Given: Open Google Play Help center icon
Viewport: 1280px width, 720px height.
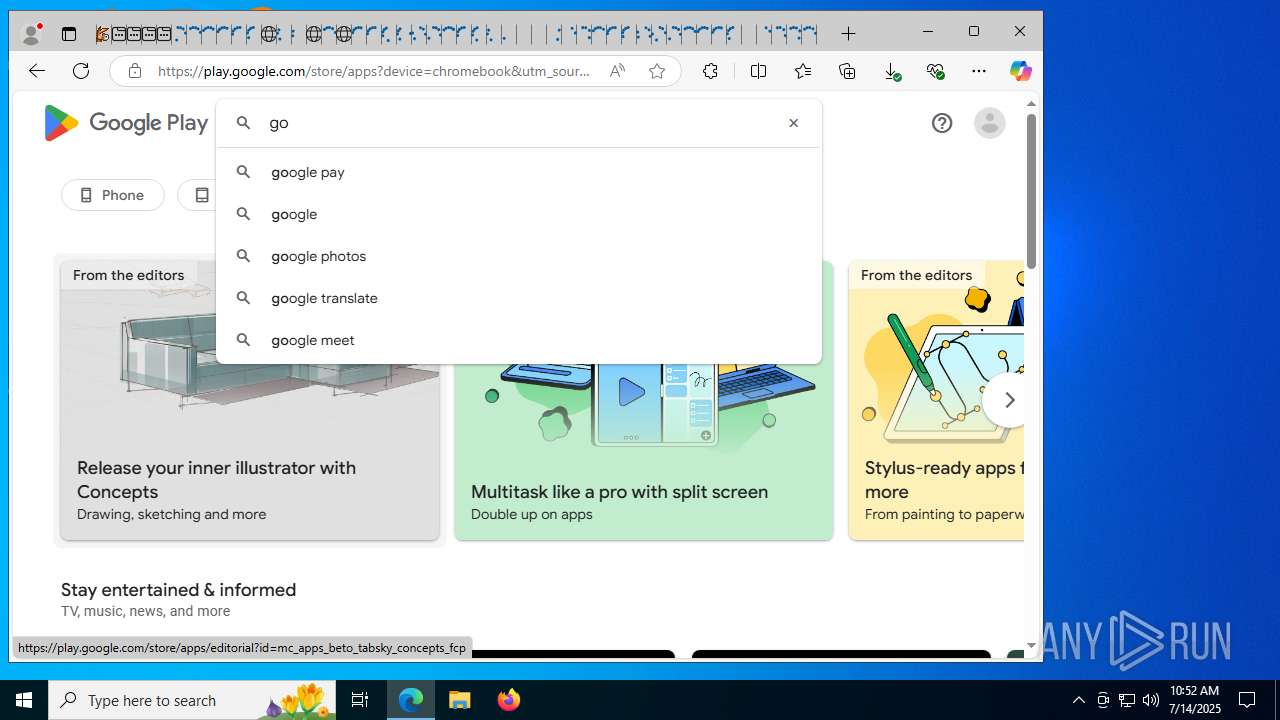Looking at the screenshot, I should [942, 123].
